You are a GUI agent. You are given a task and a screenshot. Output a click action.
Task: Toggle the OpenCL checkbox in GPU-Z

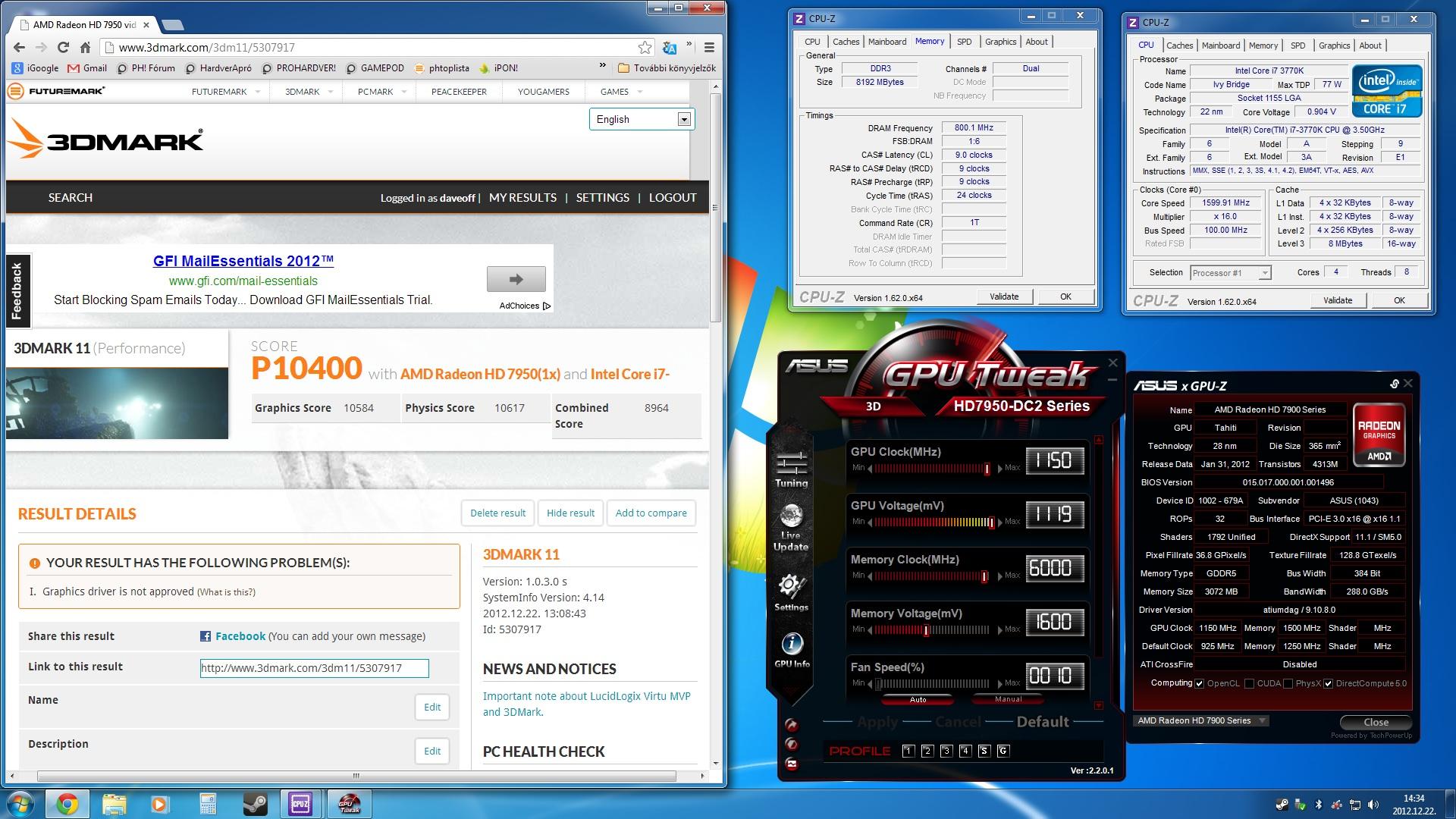click(1199, 683)
